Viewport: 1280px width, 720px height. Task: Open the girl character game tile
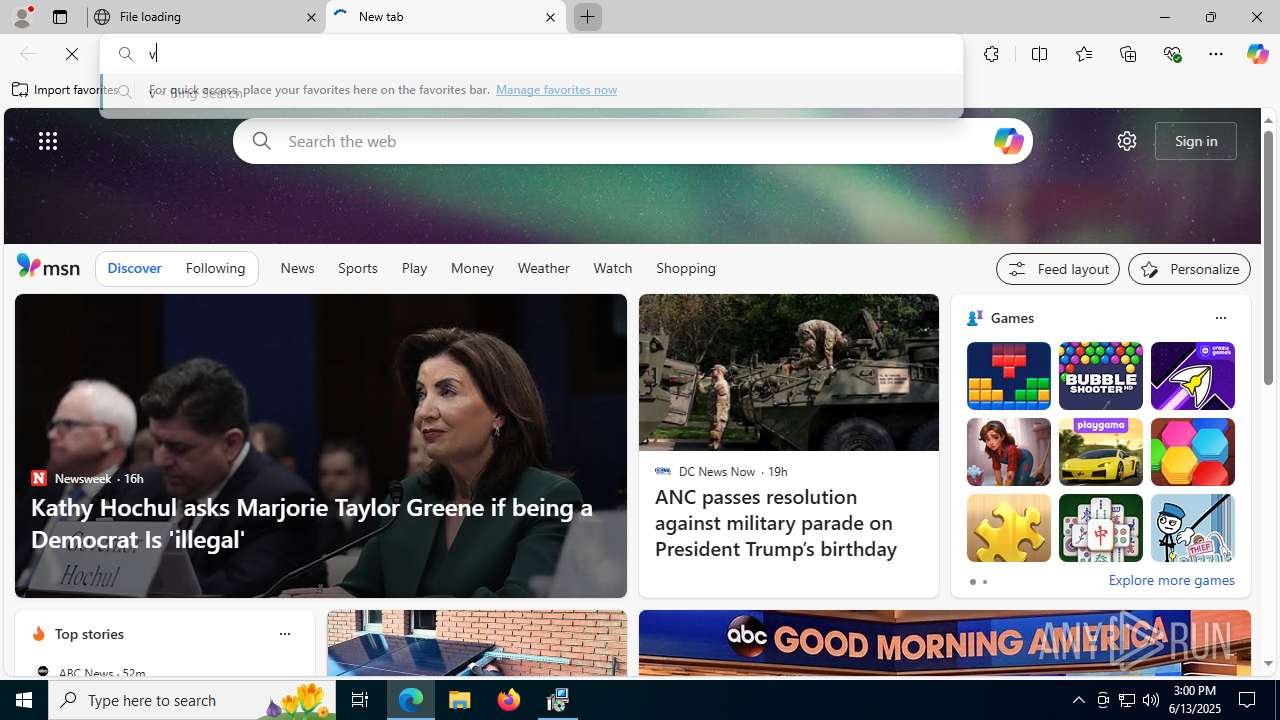coord(1008,452)
